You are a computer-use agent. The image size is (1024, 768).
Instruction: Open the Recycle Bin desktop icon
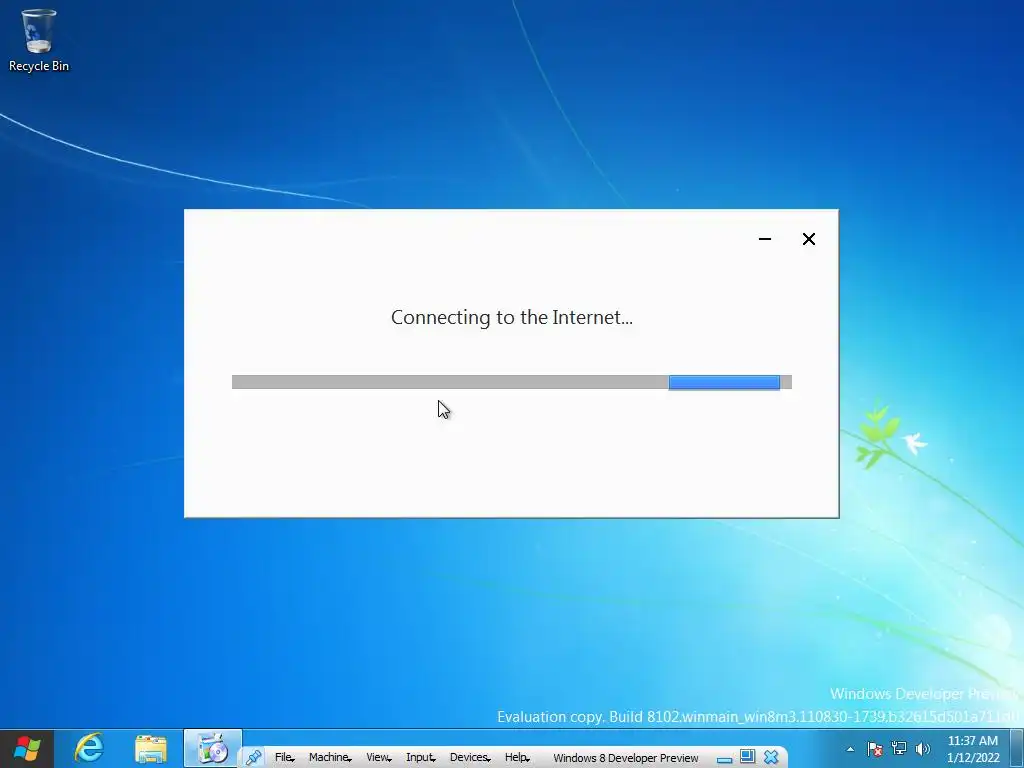click(39, 40)
